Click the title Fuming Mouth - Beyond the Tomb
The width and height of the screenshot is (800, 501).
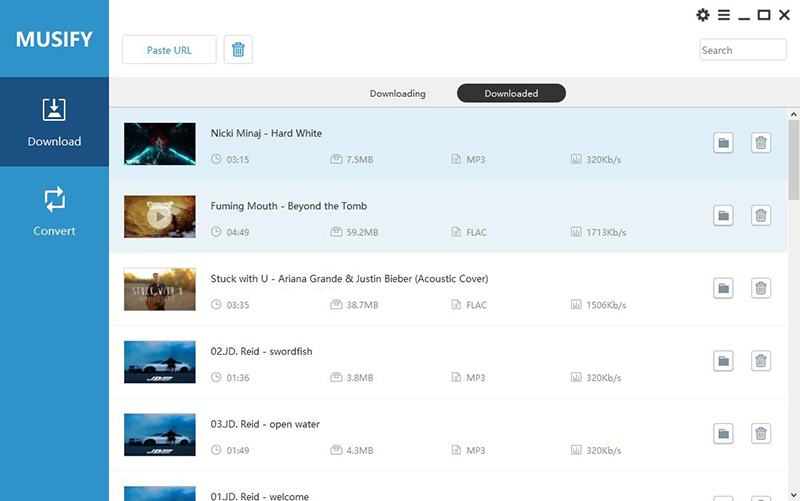pos(289,206)
